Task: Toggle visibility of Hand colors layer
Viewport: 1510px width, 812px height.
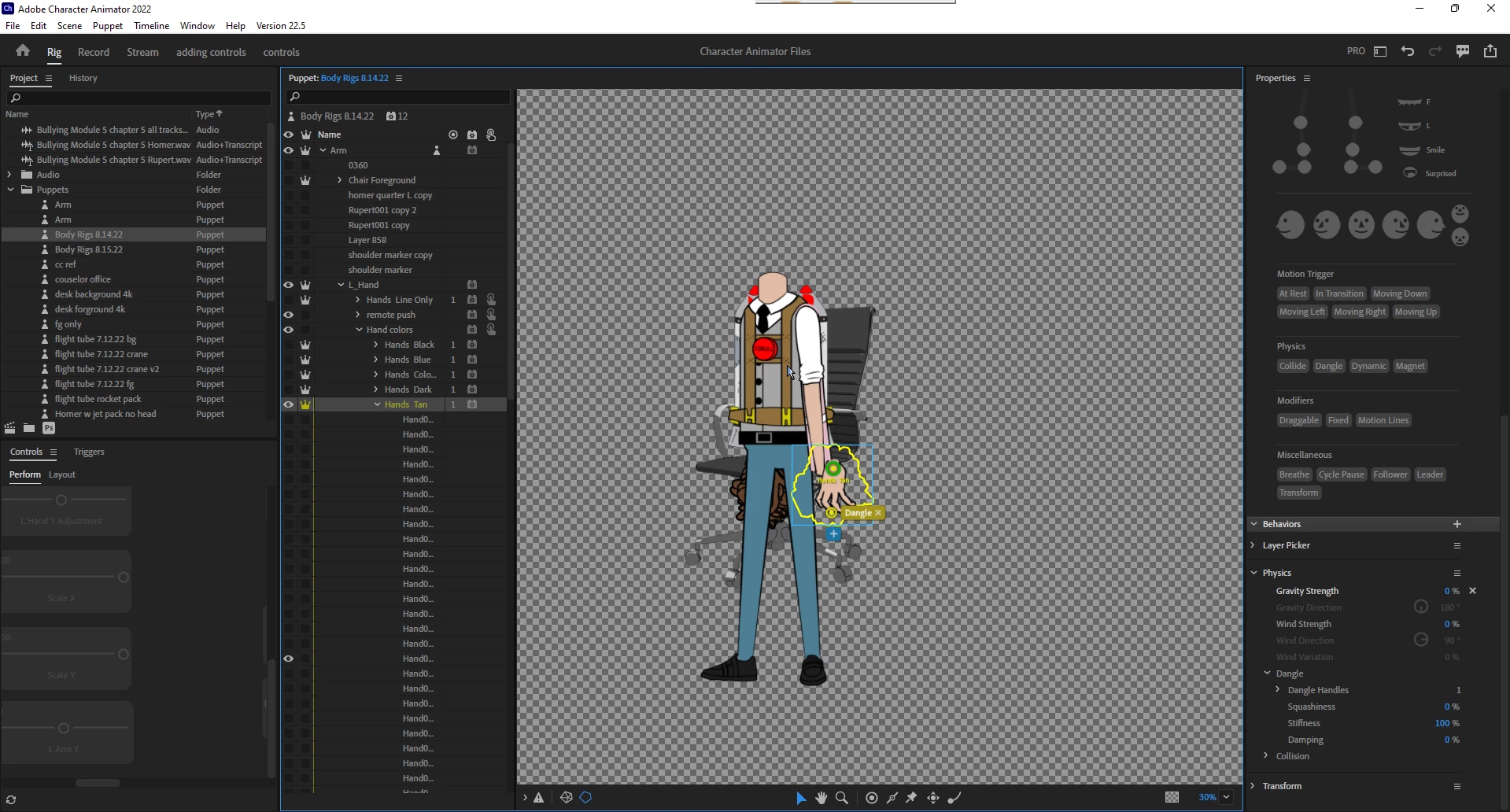Action: pyautogui.click(x=289, y=330)
